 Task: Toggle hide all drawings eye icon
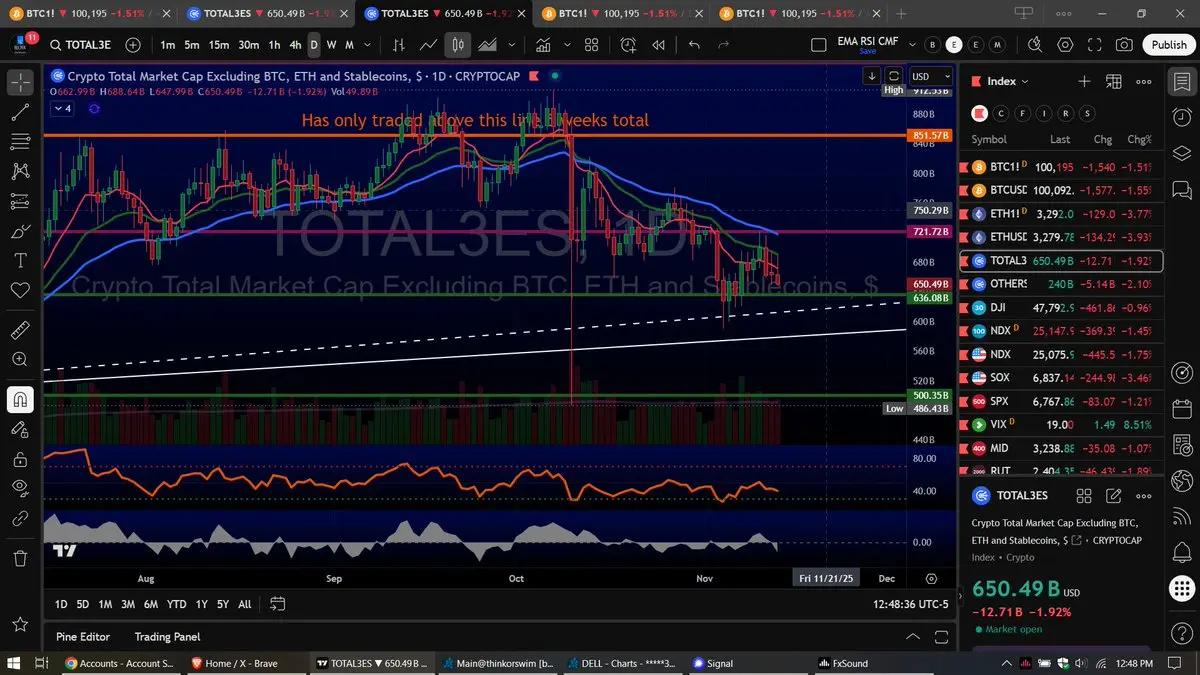click(x=19, y=488)
